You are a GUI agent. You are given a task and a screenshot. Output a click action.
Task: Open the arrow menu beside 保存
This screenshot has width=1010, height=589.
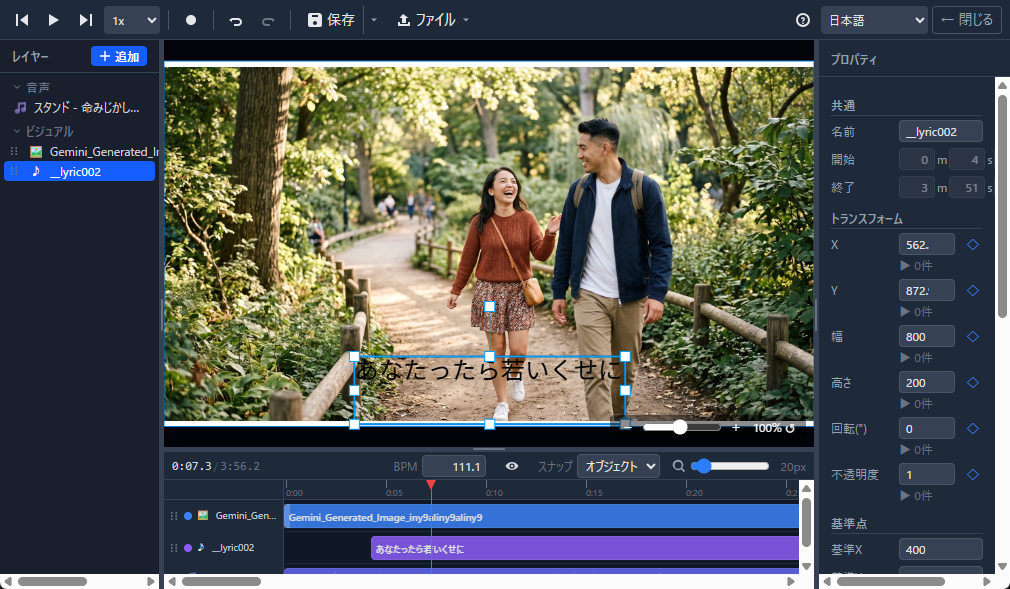click(374, 20)
